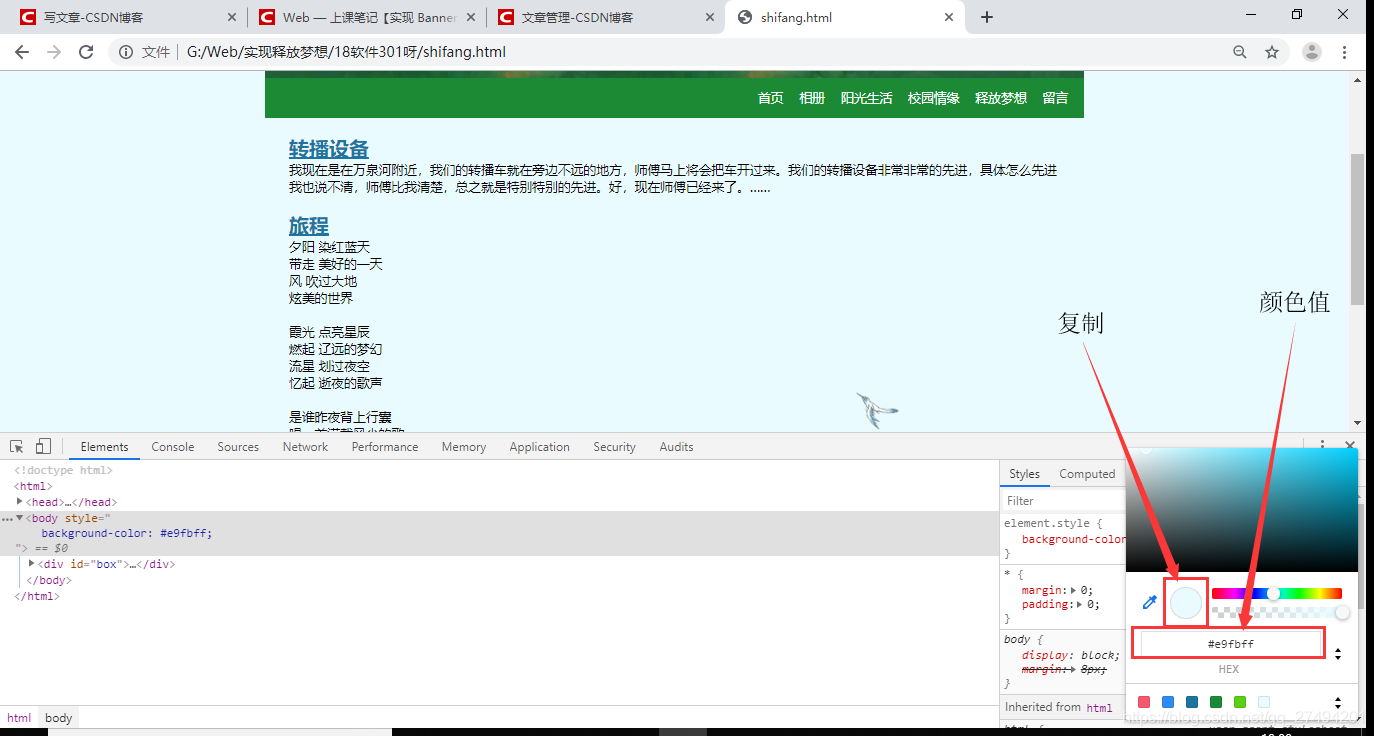Open the Application panel tab

point(539,447)
